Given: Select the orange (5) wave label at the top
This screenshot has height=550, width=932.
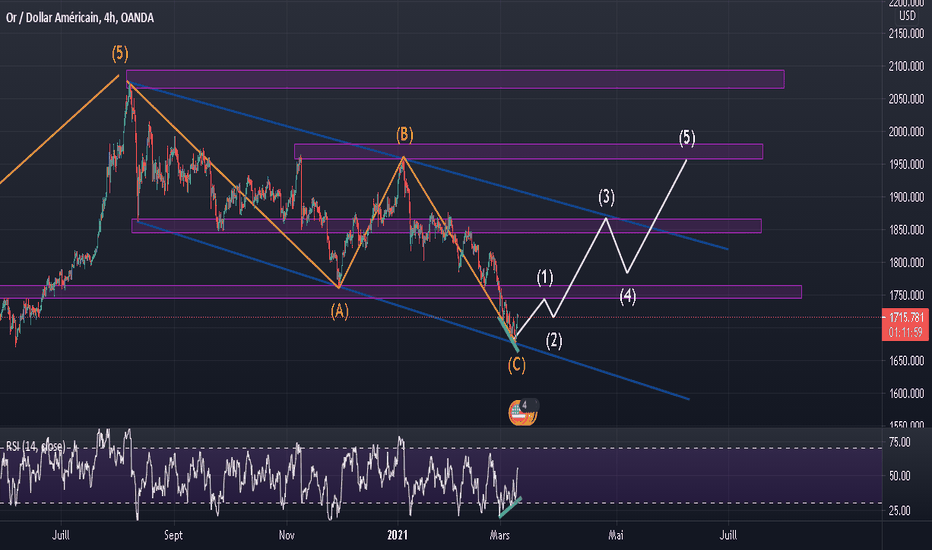Looking at the screenshot, I should click(x=120, y=54).
